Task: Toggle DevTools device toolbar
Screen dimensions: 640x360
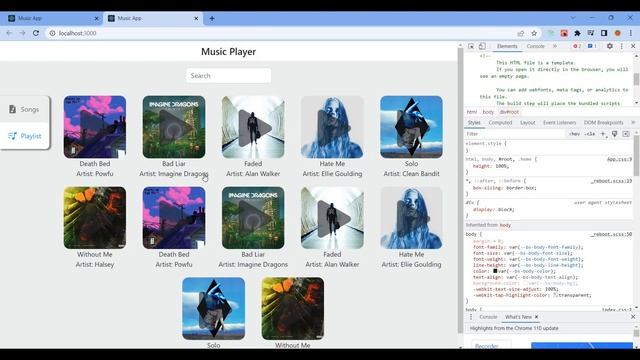Action: pos(482,46)
